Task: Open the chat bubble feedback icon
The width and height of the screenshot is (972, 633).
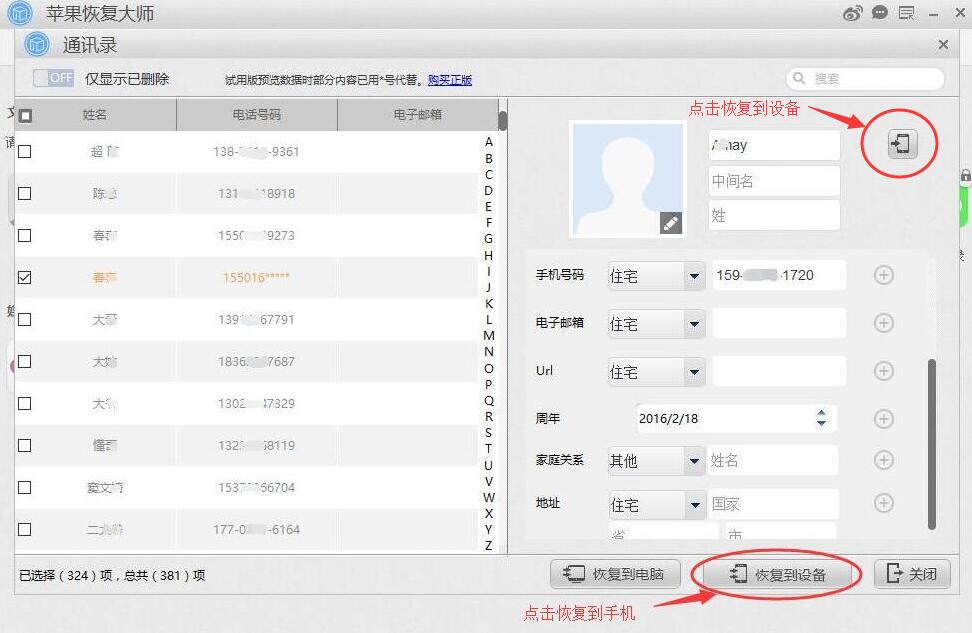Action: coord(880,13)
